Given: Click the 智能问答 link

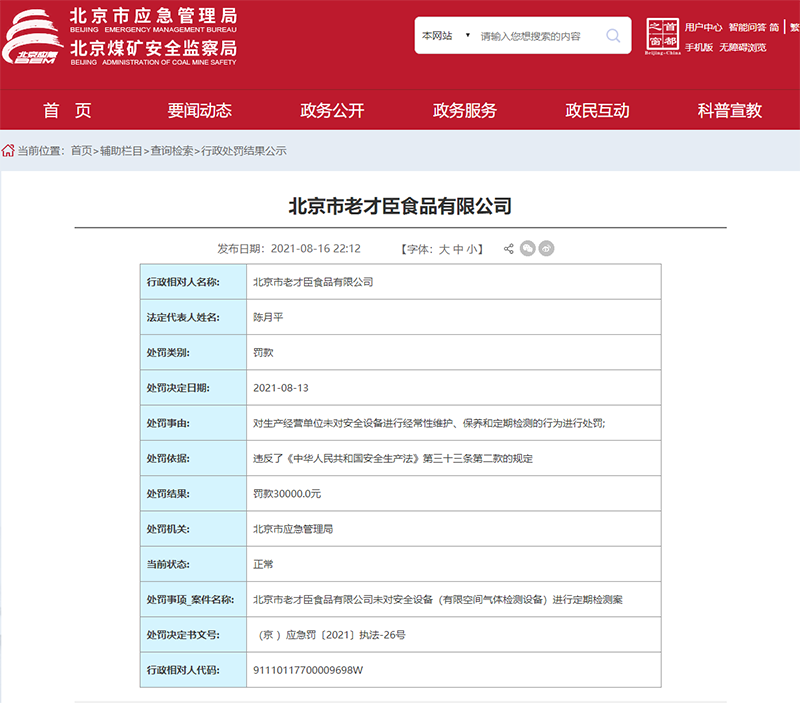Looking at the screenshot, I should tap(747, 27).
